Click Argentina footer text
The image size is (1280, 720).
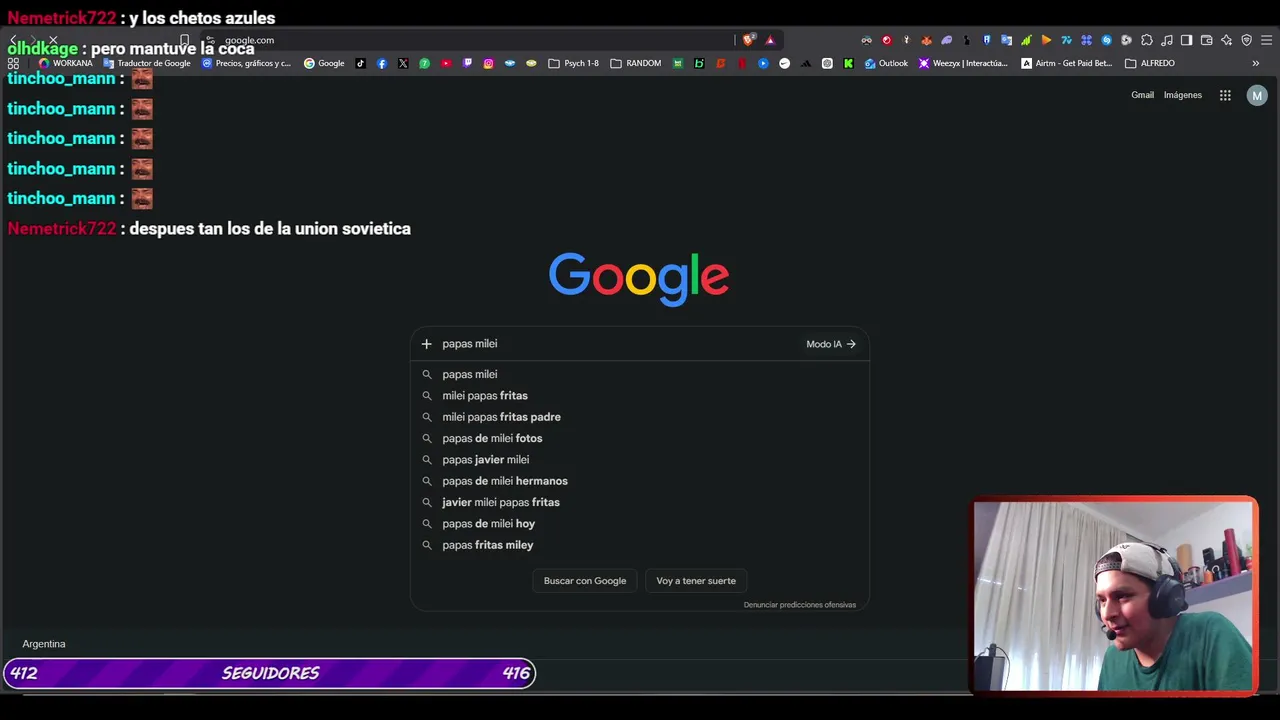pos(44,644)
